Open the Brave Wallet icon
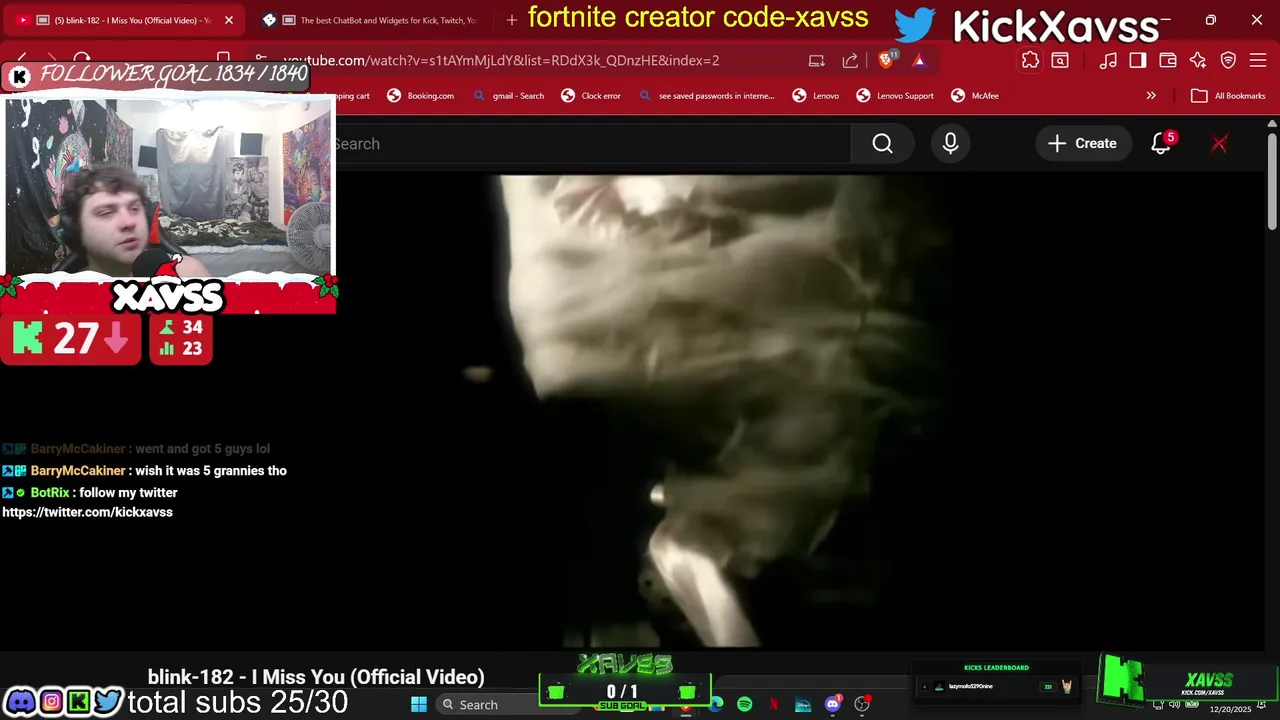1280x720 pixels. [1168, 60]
